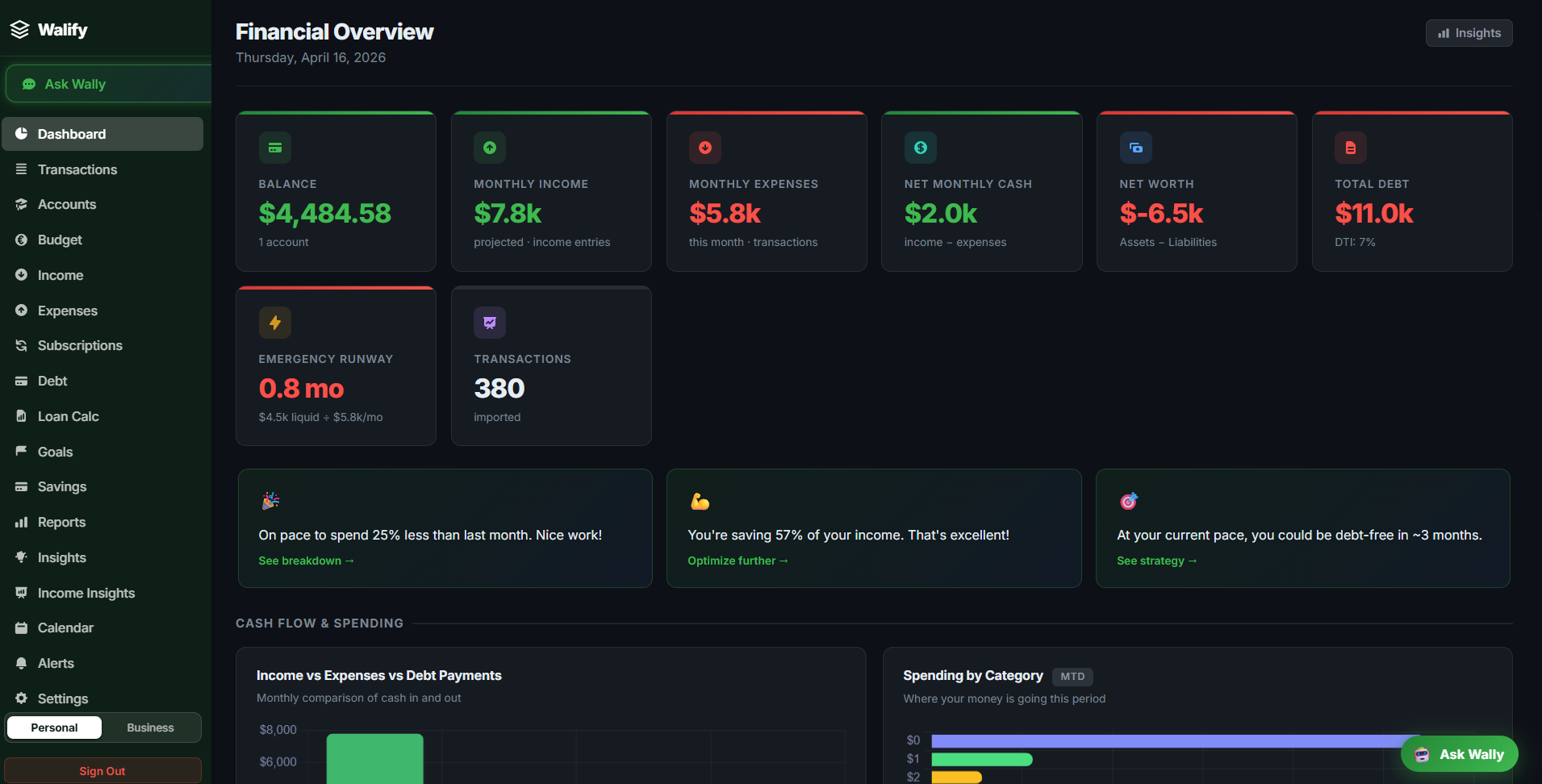The image size is (1542, 784).
Task: Click the Settings gear sidebar icon
Action: tap(22, 699)
